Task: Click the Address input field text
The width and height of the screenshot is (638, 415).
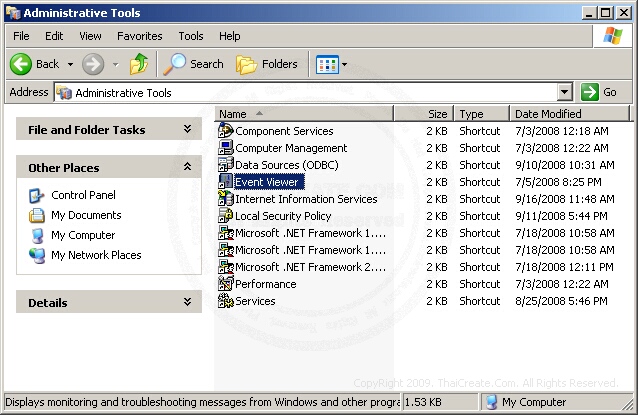Action: [x=123, y=93]
